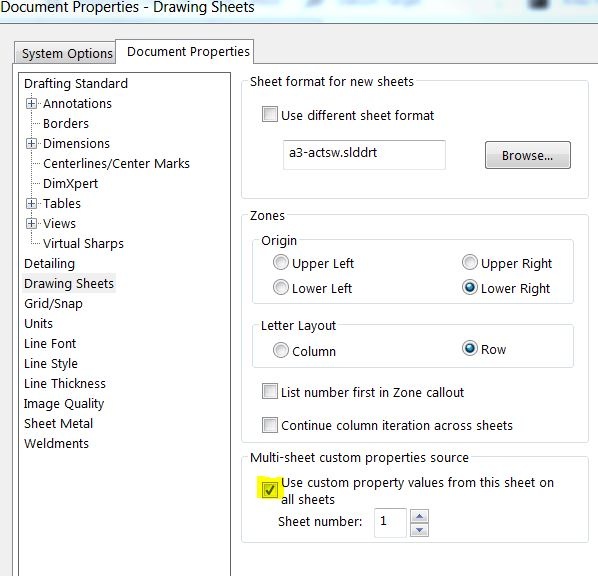Uncheck Use custom property values from this sheet
The width and height of the screenshot is (598, 576).
(270, 490)
